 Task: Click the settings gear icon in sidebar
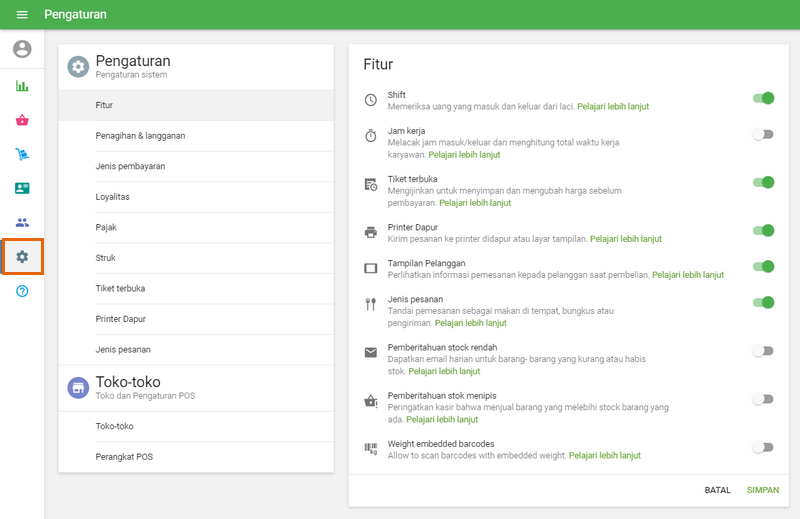point(22,257)
